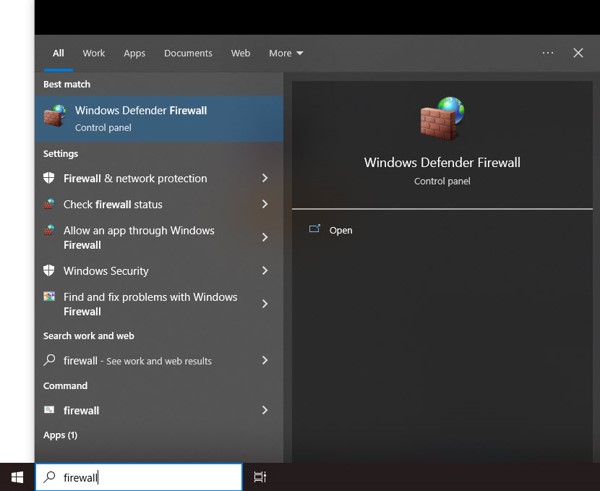The width and height of the screenshot is (600, 491).
Task: Click the shield icon beside Windows Security
Action: 49,271
